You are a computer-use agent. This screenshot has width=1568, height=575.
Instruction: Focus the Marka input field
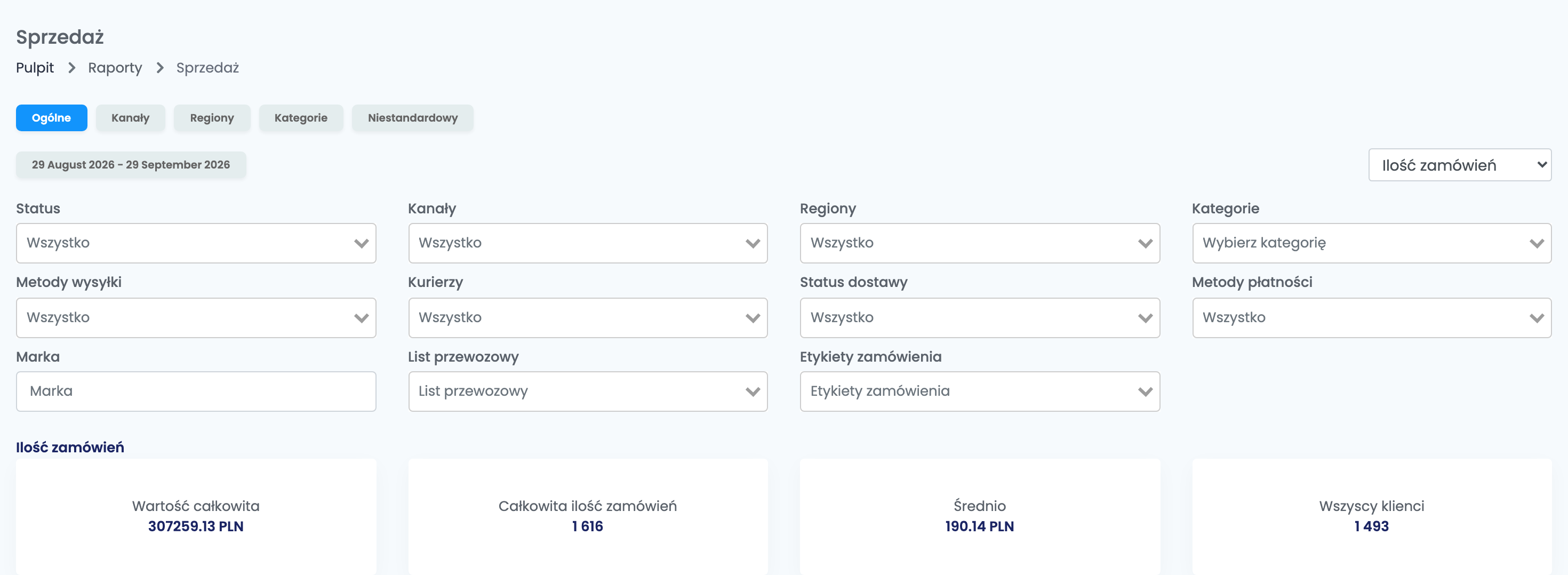tap(196, 391)
